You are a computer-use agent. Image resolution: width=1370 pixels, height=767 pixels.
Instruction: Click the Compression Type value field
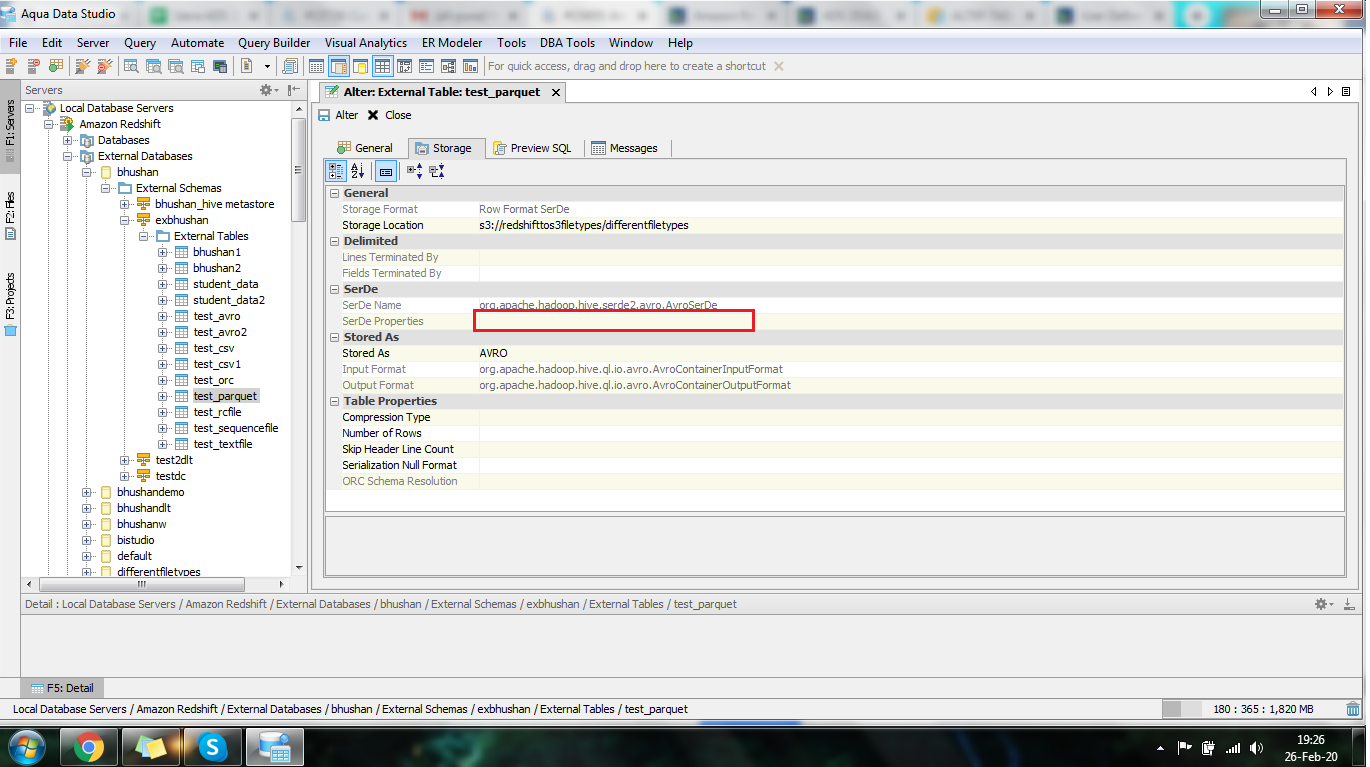pos(911,417)
